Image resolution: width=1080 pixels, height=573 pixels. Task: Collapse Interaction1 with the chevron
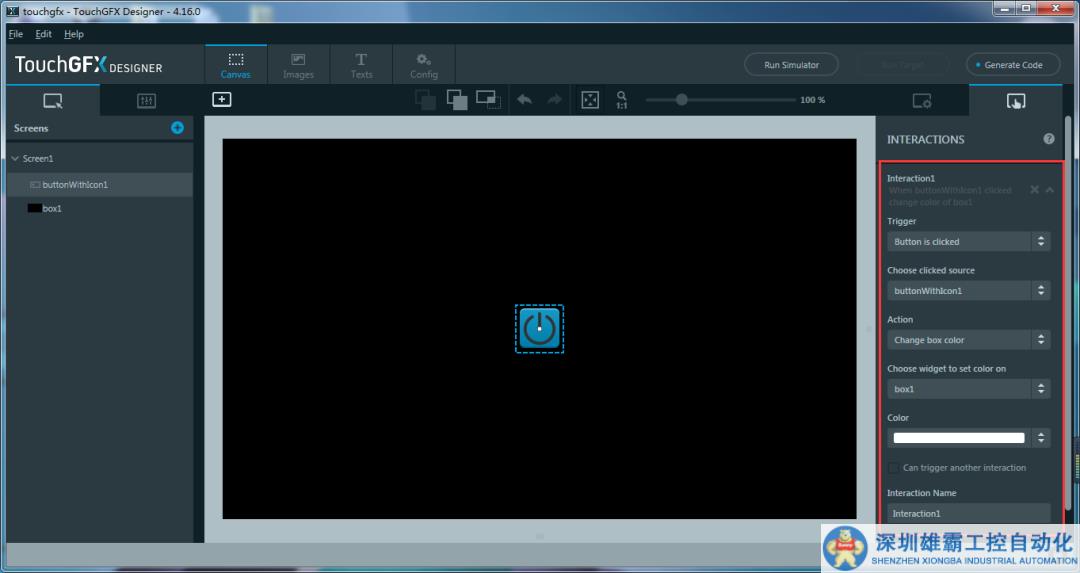1050,190
